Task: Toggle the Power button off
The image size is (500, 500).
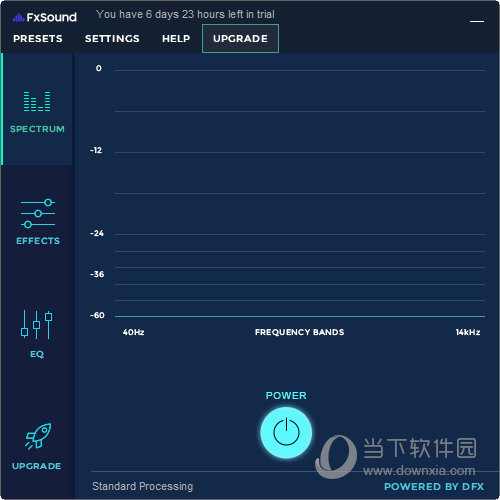Action: (286, 432)
